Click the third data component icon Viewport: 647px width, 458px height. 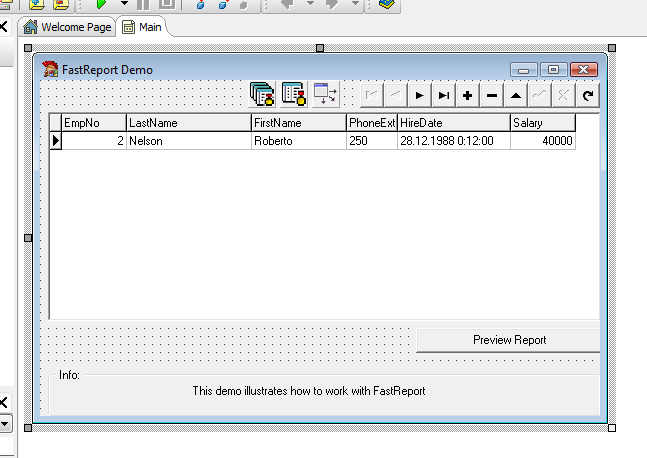tap(326, 94)
